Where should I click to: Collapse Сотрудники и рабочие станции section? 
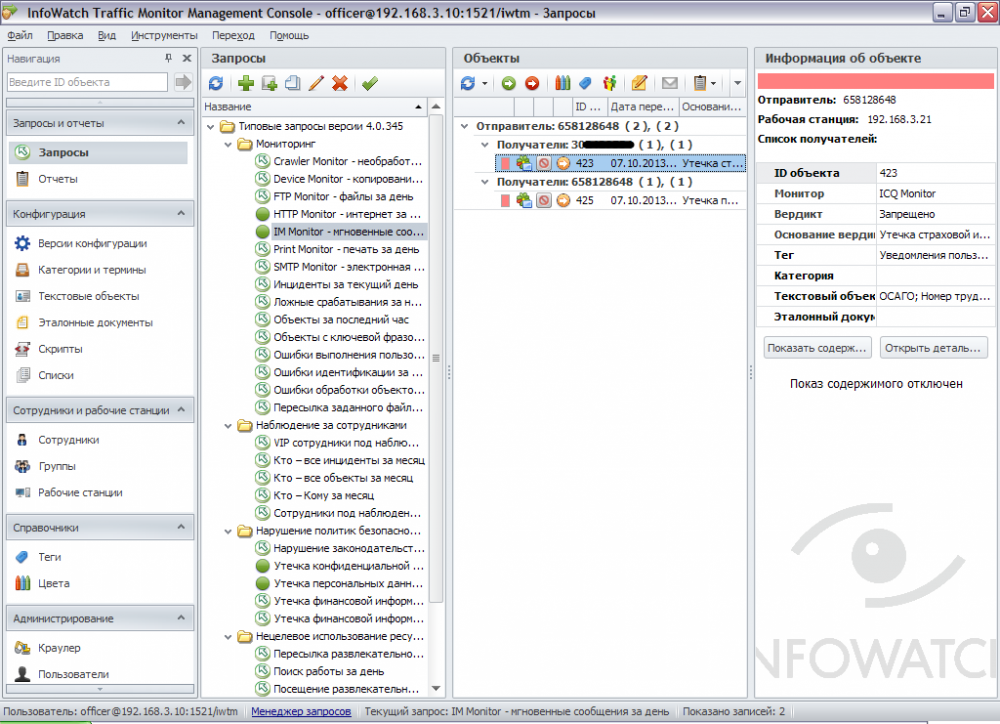[x=181, y=410]
